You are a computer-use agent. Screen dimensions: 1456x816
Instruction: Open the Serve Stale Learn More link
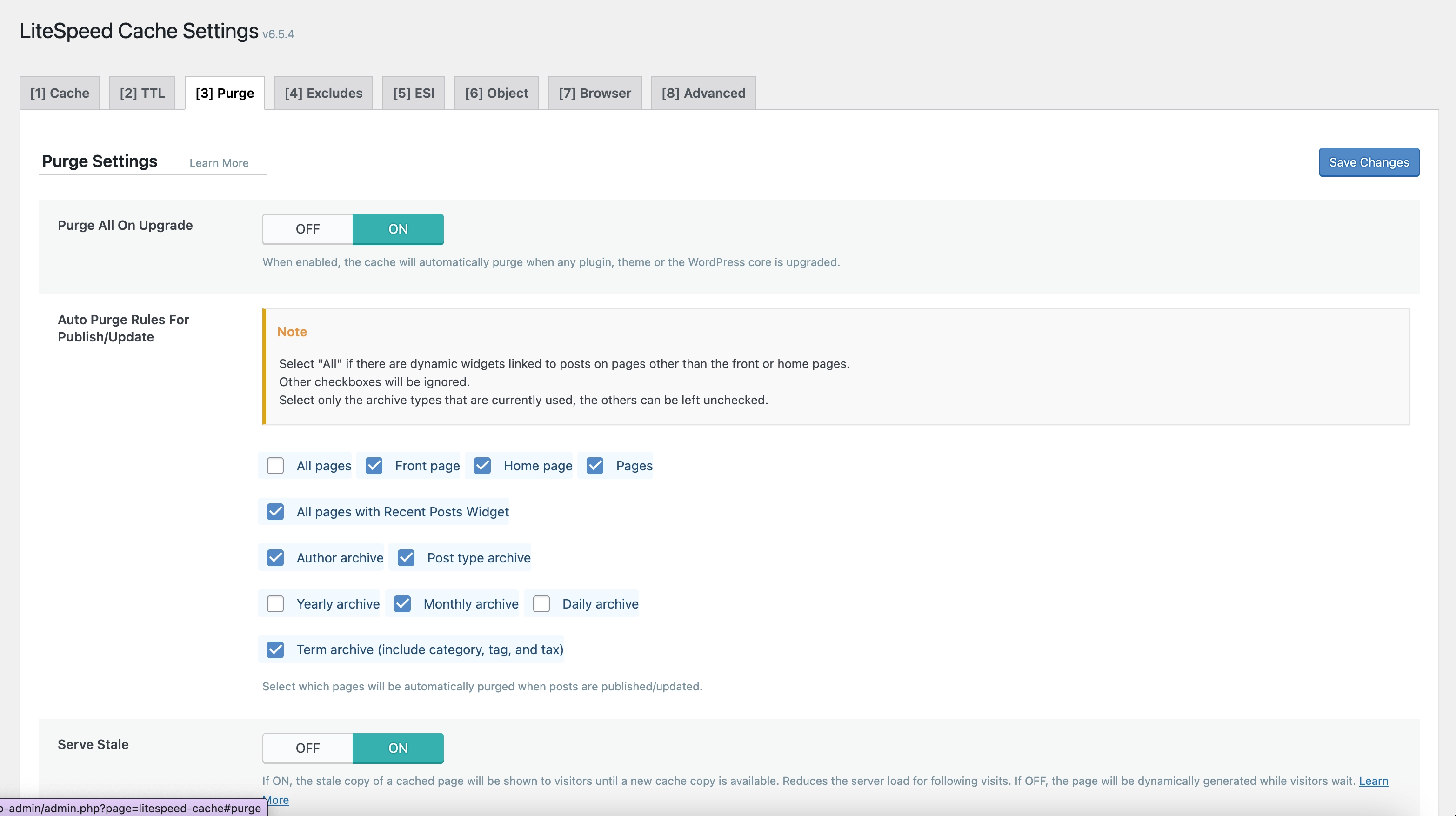click(1374, 781)
